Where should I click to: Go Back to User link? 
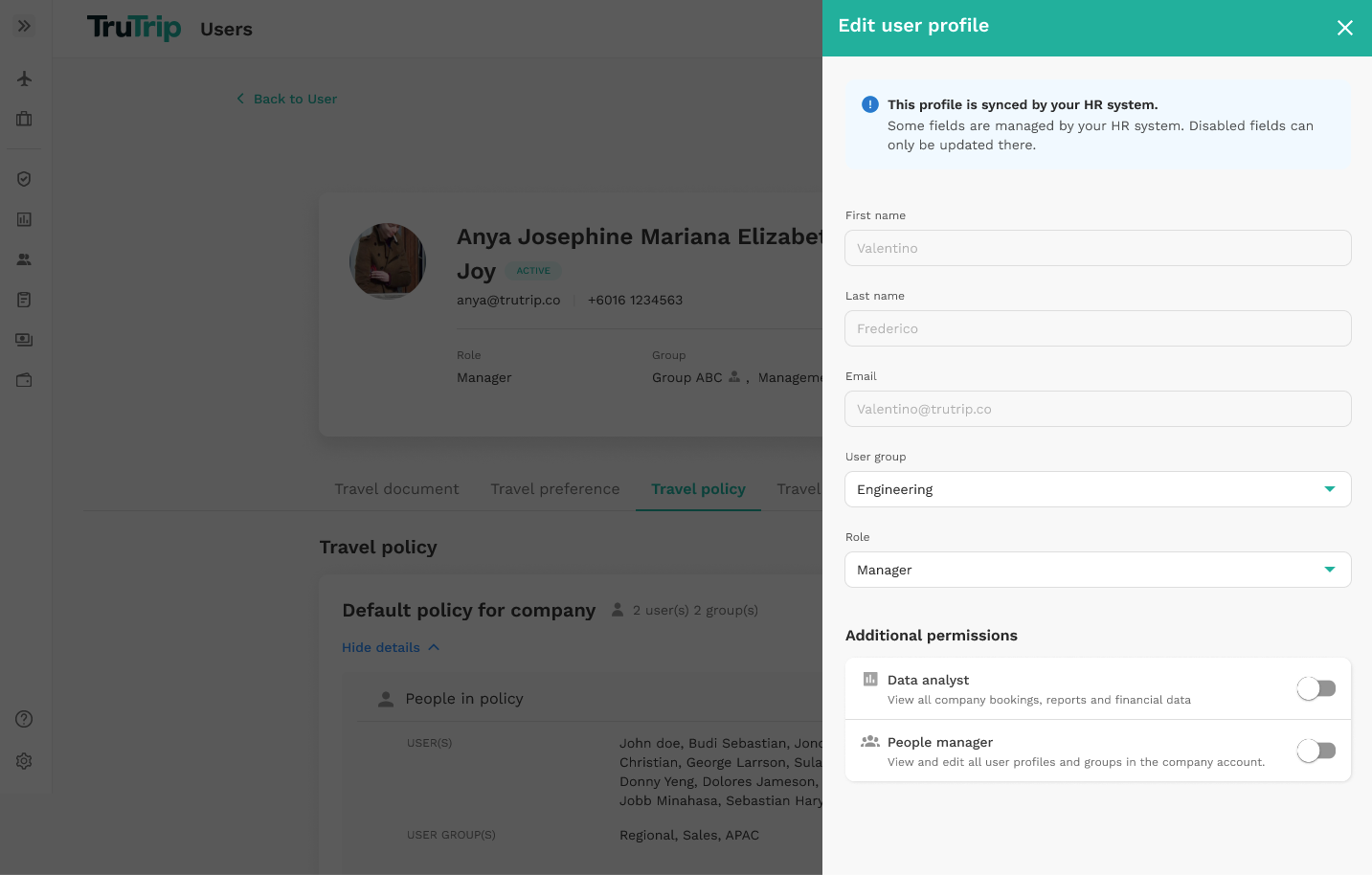(287, 99)
